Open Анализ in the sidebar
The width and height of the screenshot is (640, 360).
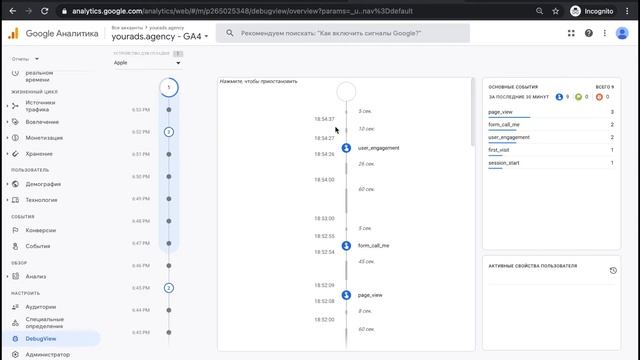click(36, 276)
